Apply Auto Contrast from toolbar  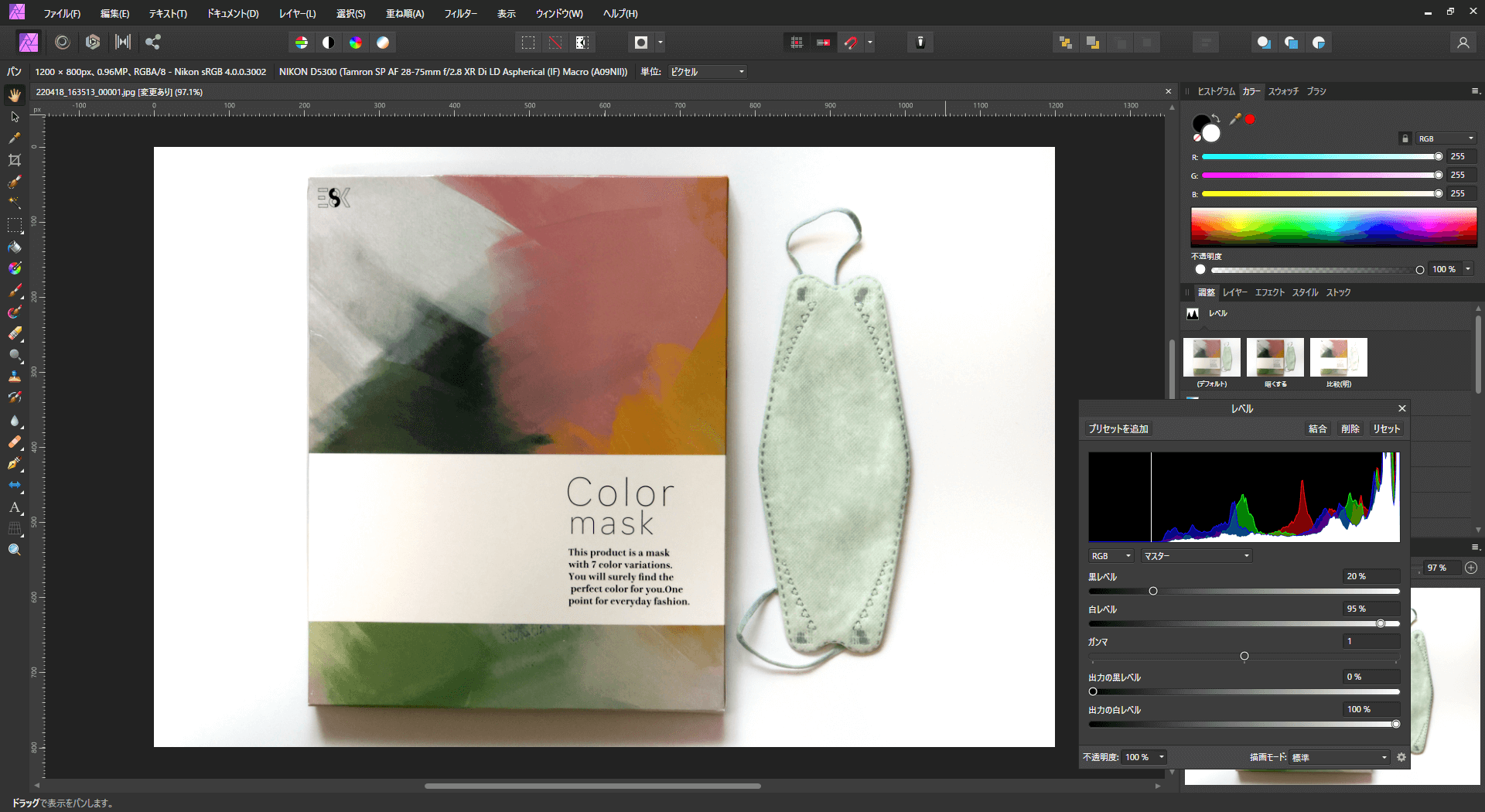(329, 43)
